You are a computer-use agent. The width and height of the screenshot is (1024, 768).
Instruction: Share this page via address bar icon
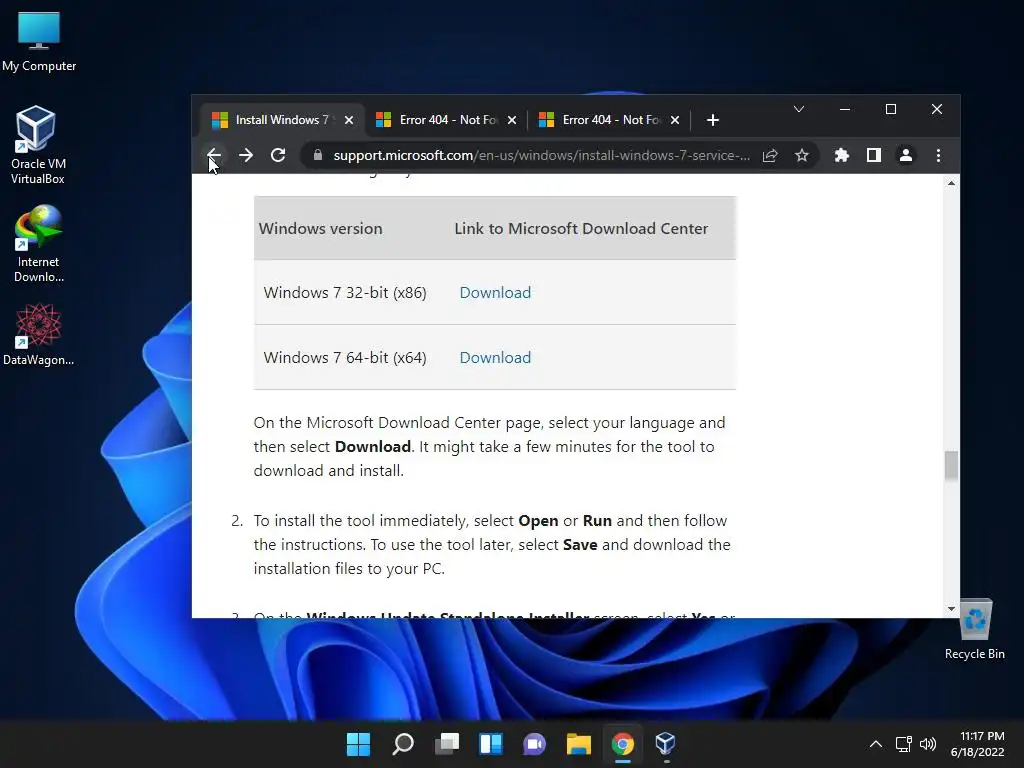click(x=770, y=155)
